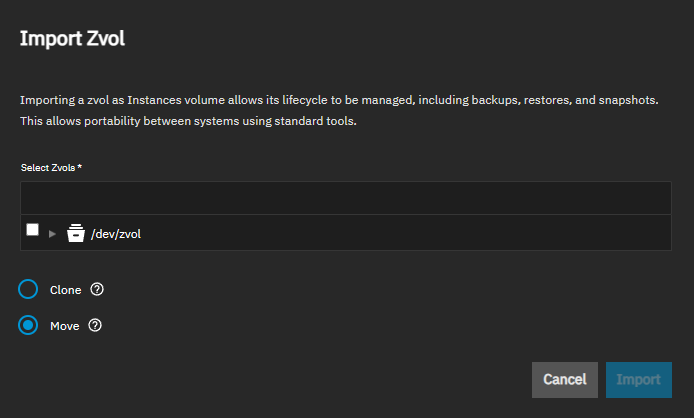This screenshot has width=694, height=418.
Task: Open the help tooltip next to Move
Action: click(96, 325)
